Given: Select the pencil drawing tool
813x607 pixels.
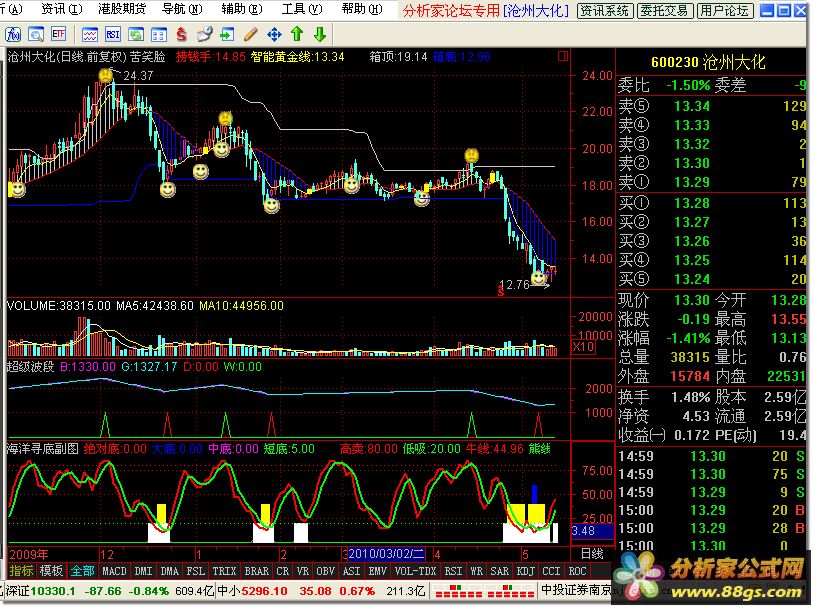Looking at the screenshot, I should [250, 35].
